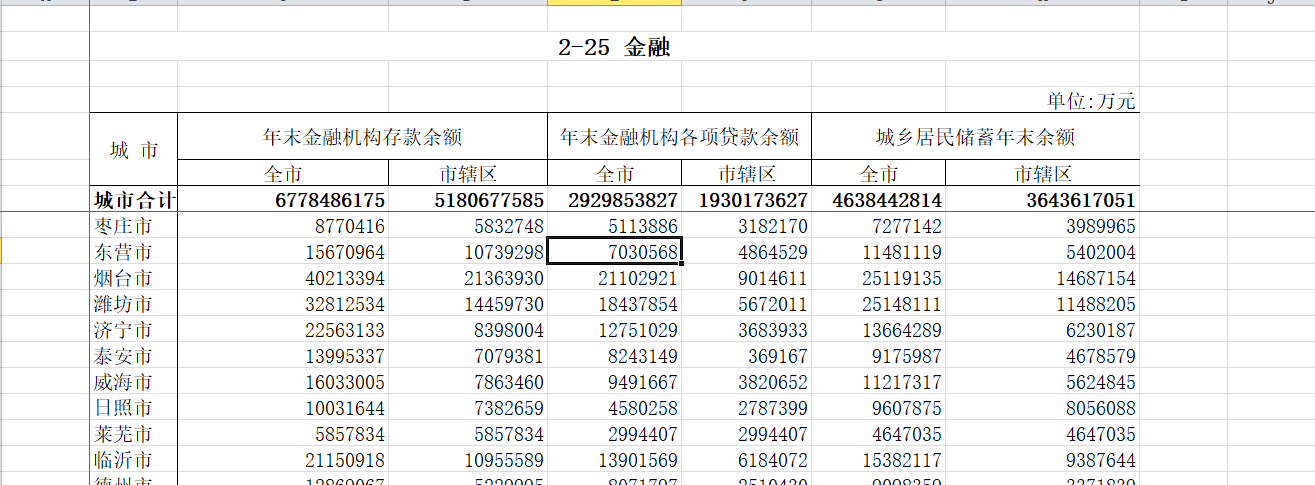This screenshot has height=485, width=1315.
Task: Select cell with value 9175987
Action: [x=879, y=356]
